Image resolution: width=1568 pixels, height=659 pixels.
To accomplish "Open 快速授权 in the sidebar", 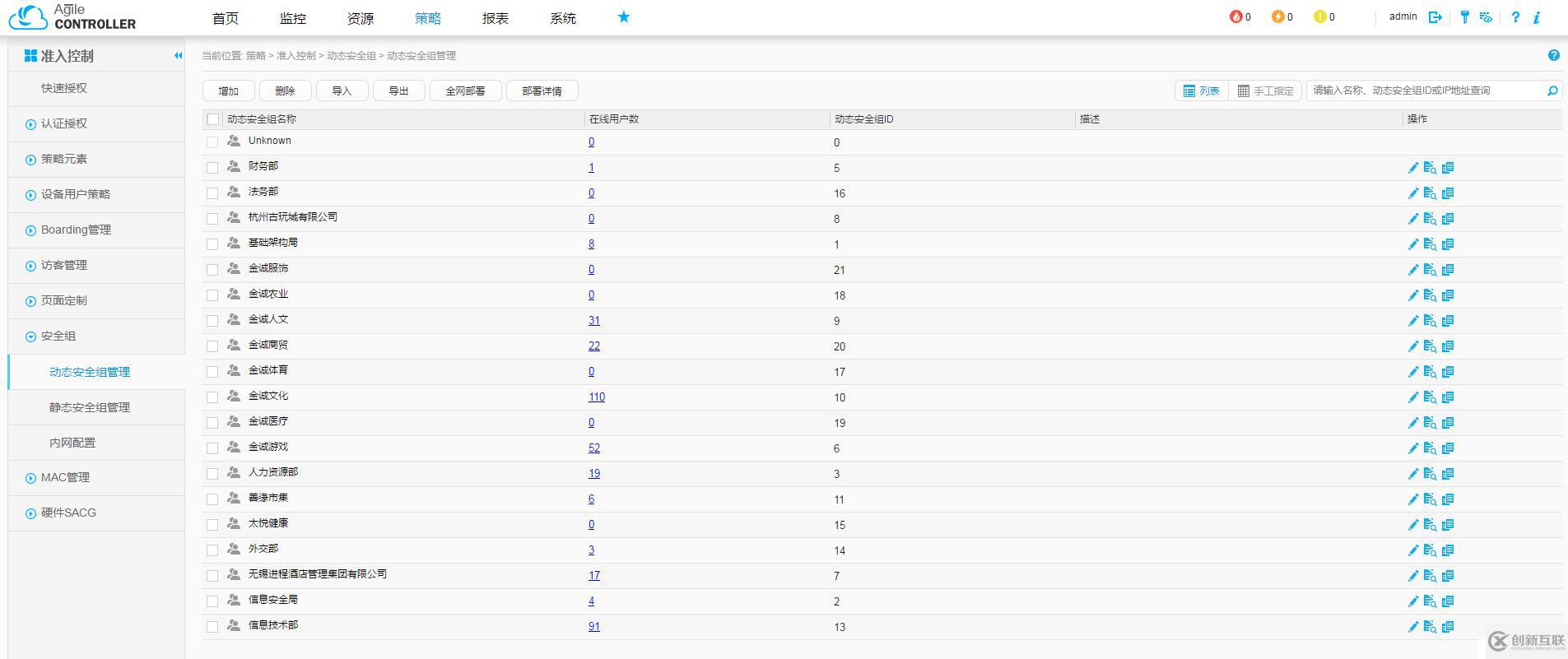I will click(64, 89).
